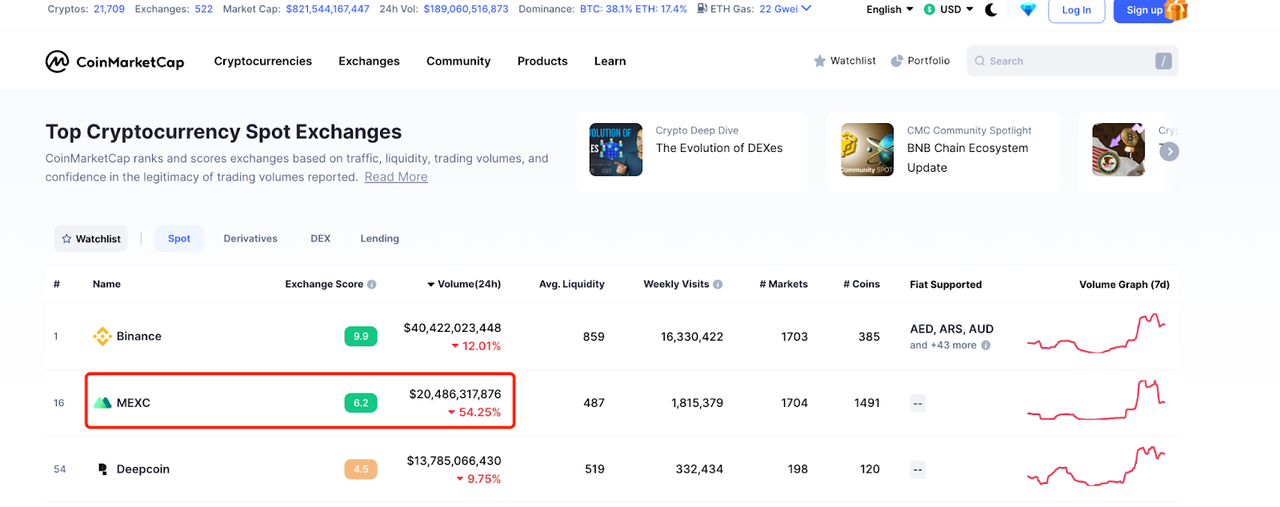The width and height of the screenshot is (1280, 507).
Task: Click the green USD currency icon
Action: pos(930,10)
